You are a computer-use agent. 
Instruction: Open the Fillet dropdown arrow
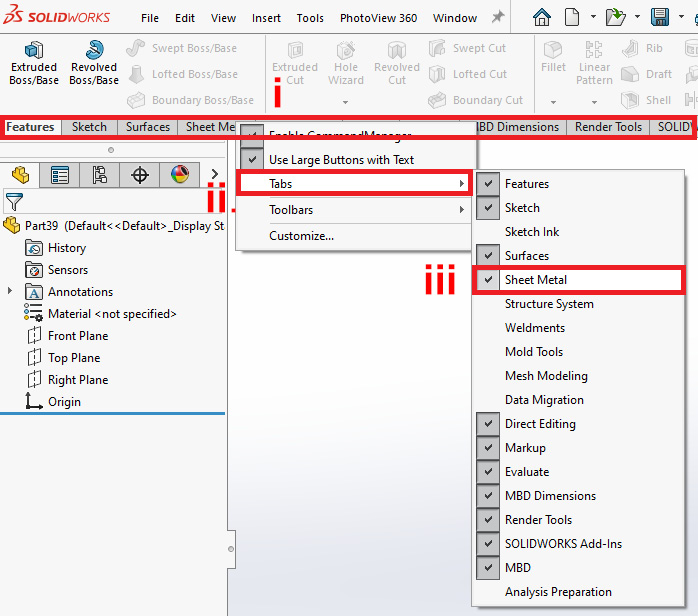click(x=553, y=102)
